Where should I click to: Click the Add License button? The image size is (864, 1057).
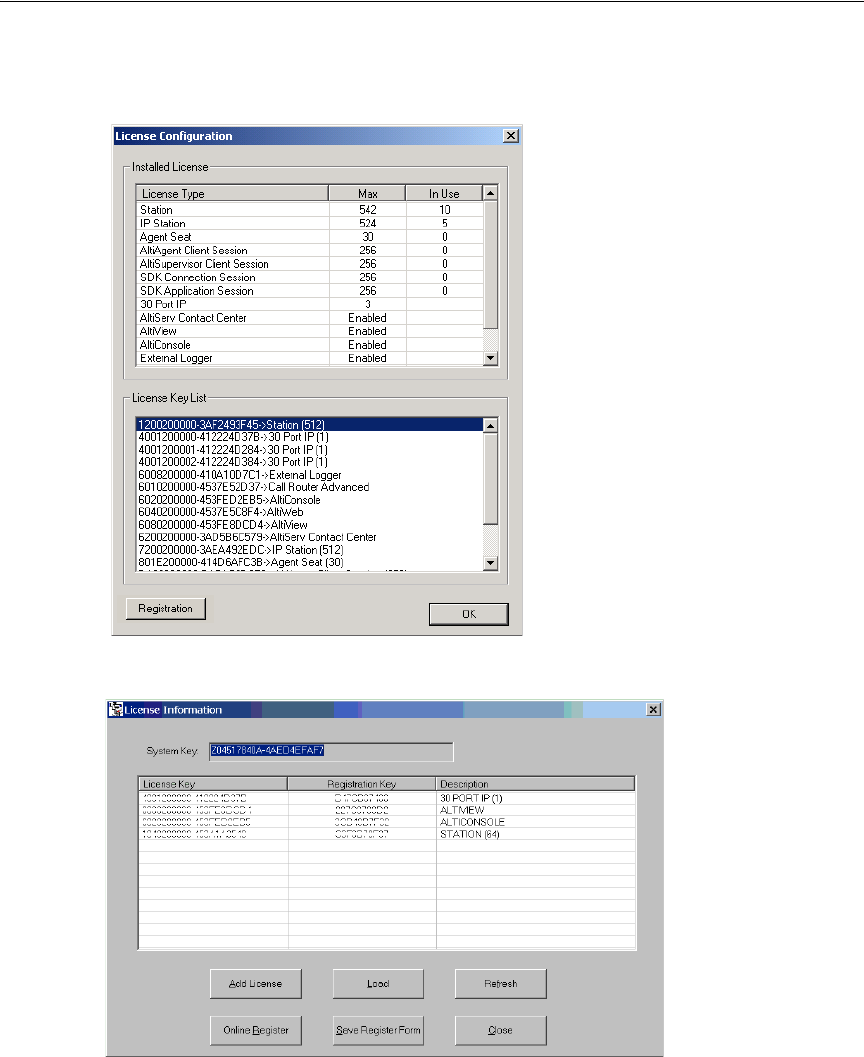[x=255, y=984]
